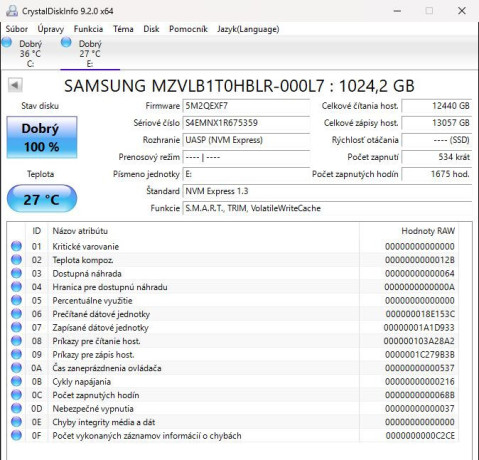This screenshot has height=460, width=479.
Task: Click the status orb for Percentuálne využitie
Action: pyautogui.click(x=16, y=300)
